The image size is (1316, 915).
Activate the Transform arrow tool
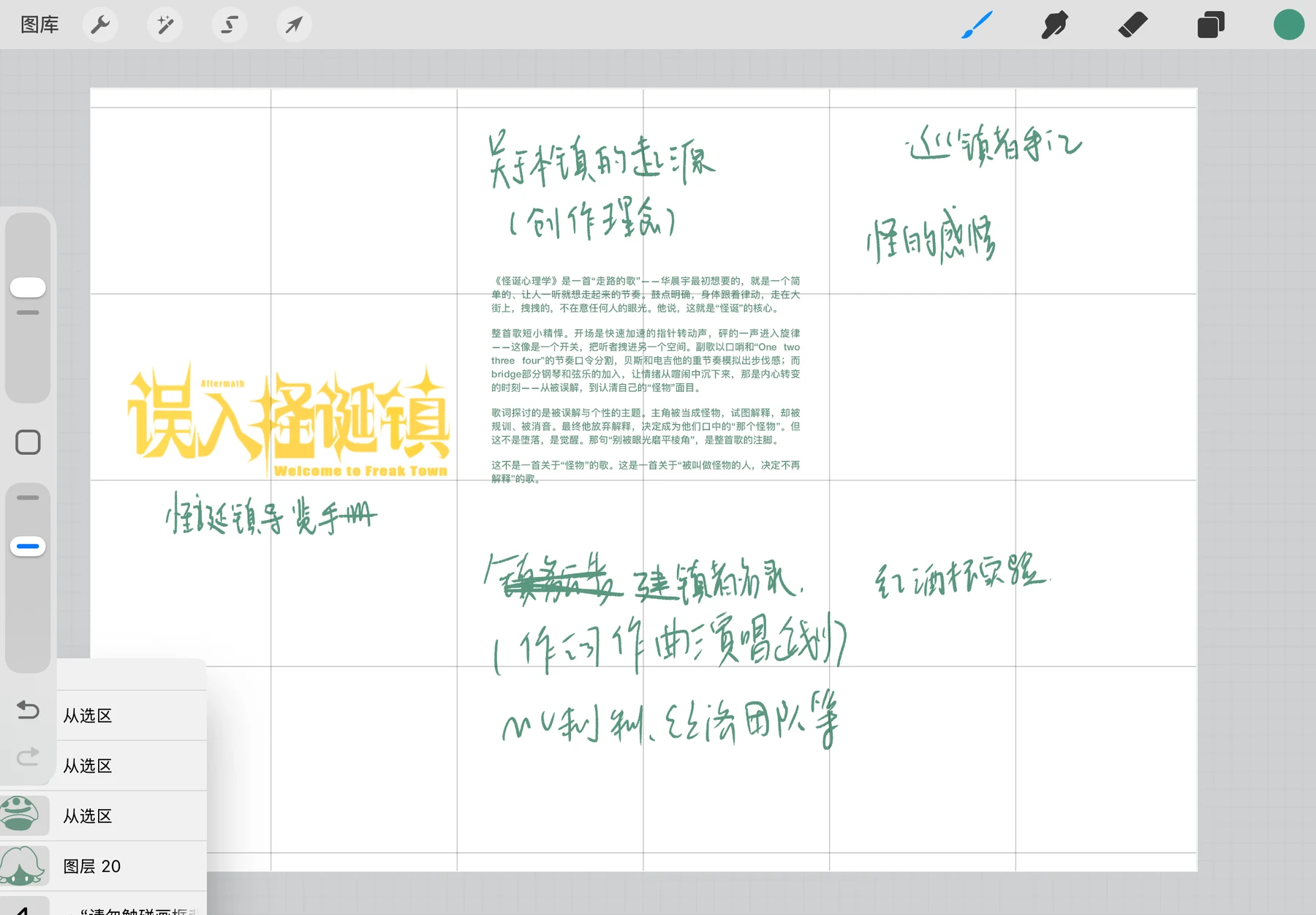click(294, 25)
